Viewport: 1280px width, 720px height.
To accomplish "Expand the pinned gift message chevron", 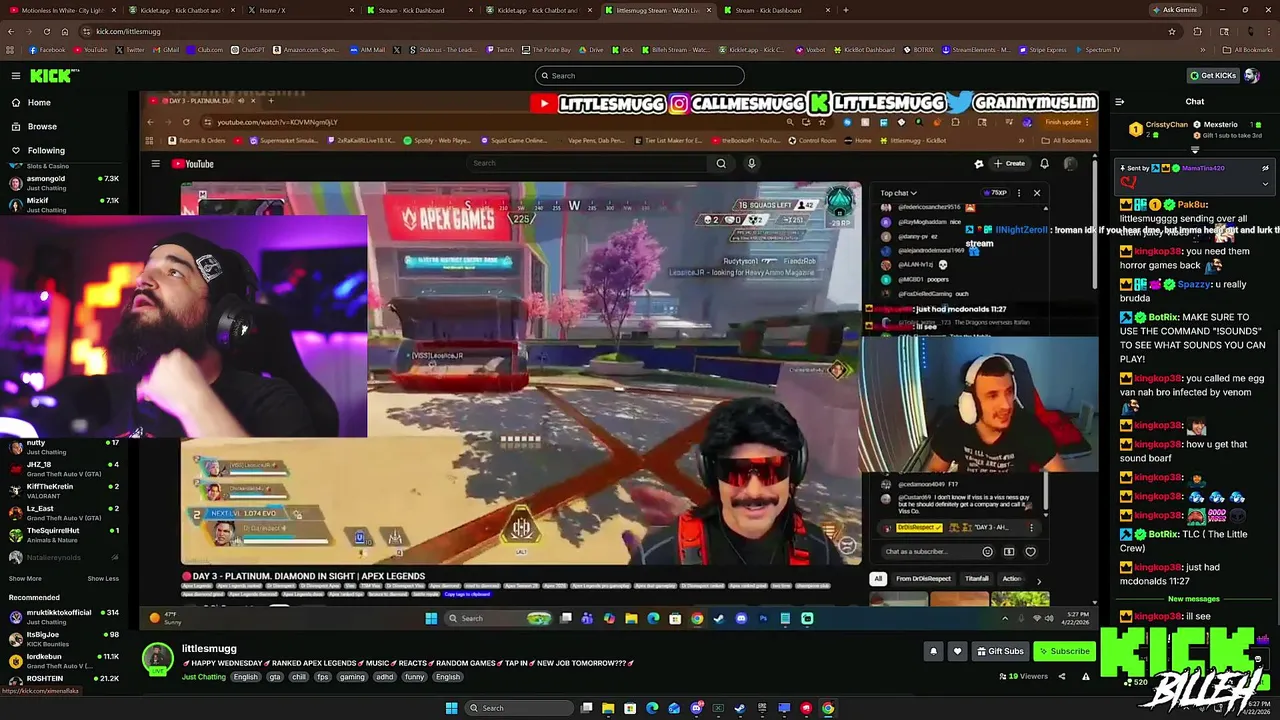I will 1265,183.
